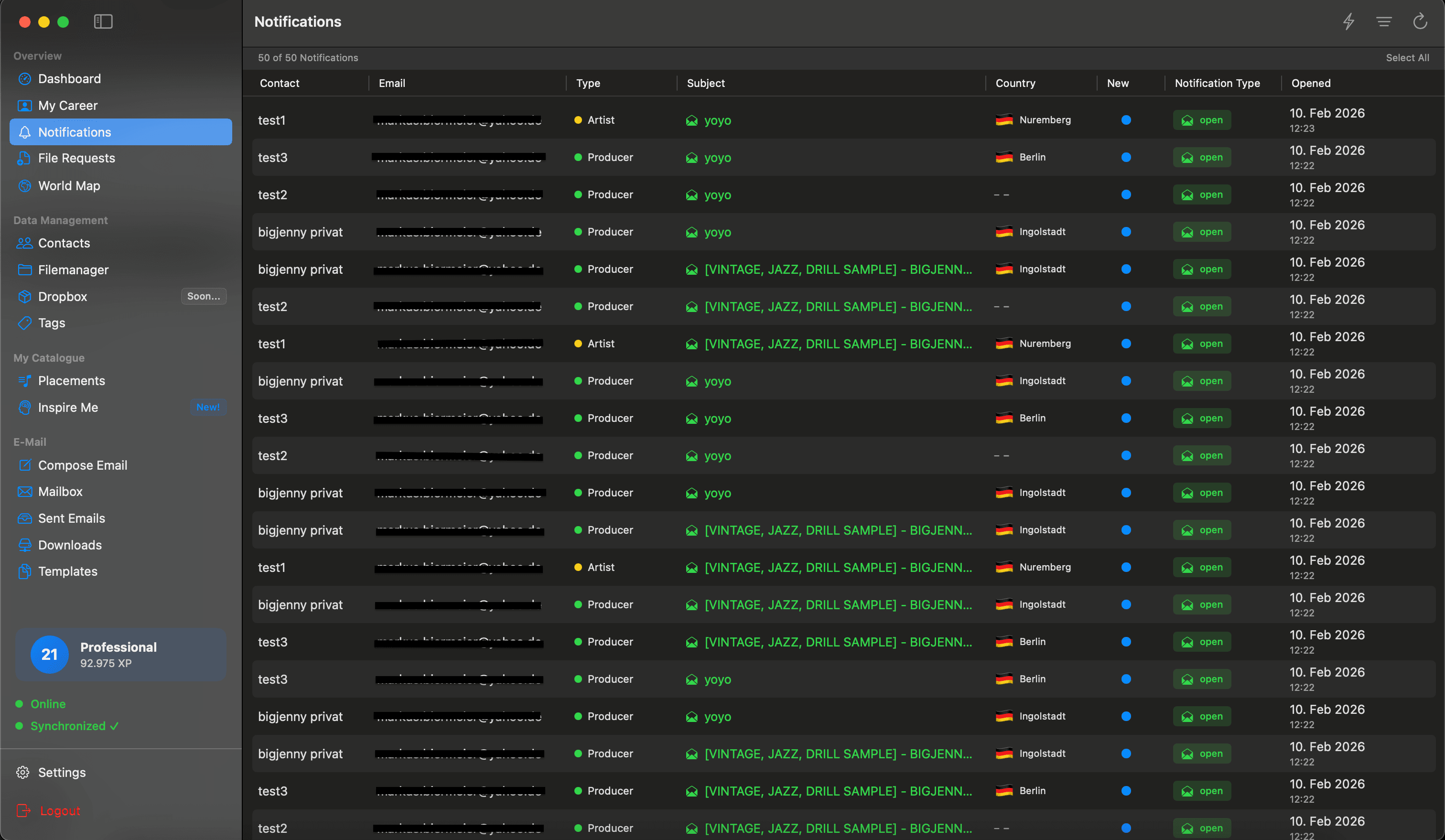Open the notification filter options
The image size is (1445, 840).
click(x=1384, y=22)
